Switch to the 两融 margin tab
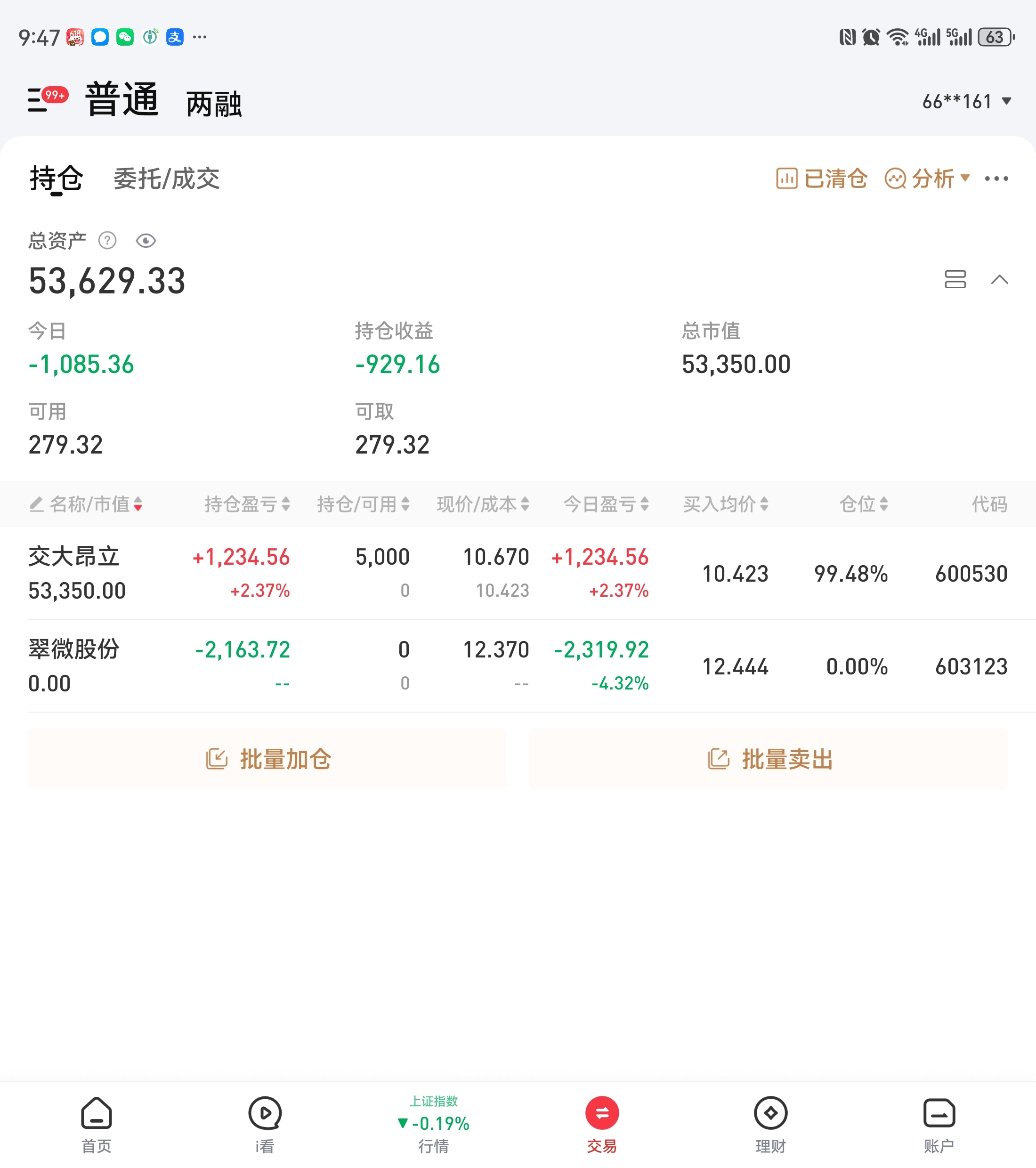 214,105
